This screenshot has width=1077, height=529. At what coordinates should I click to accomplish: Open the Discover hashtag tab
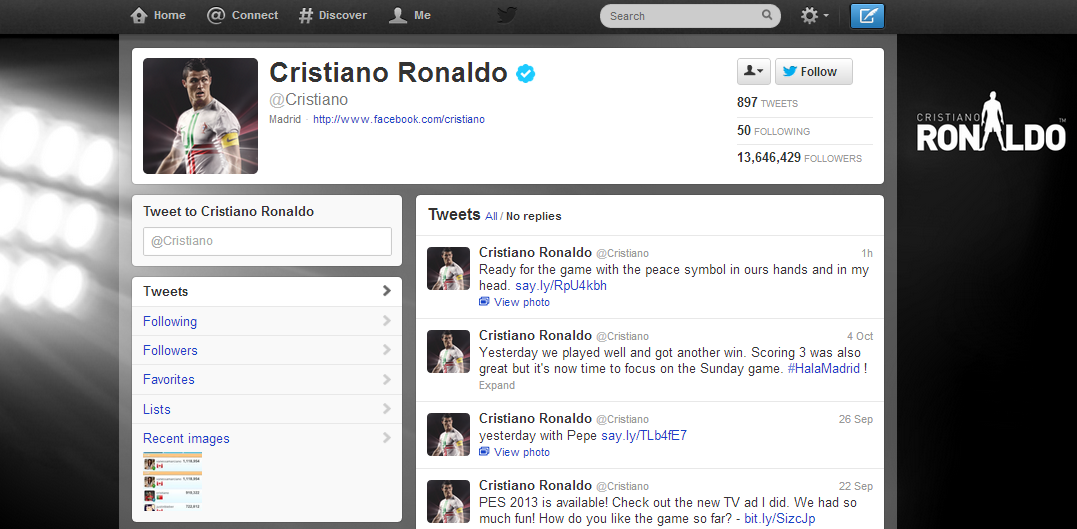pos(333,16)
